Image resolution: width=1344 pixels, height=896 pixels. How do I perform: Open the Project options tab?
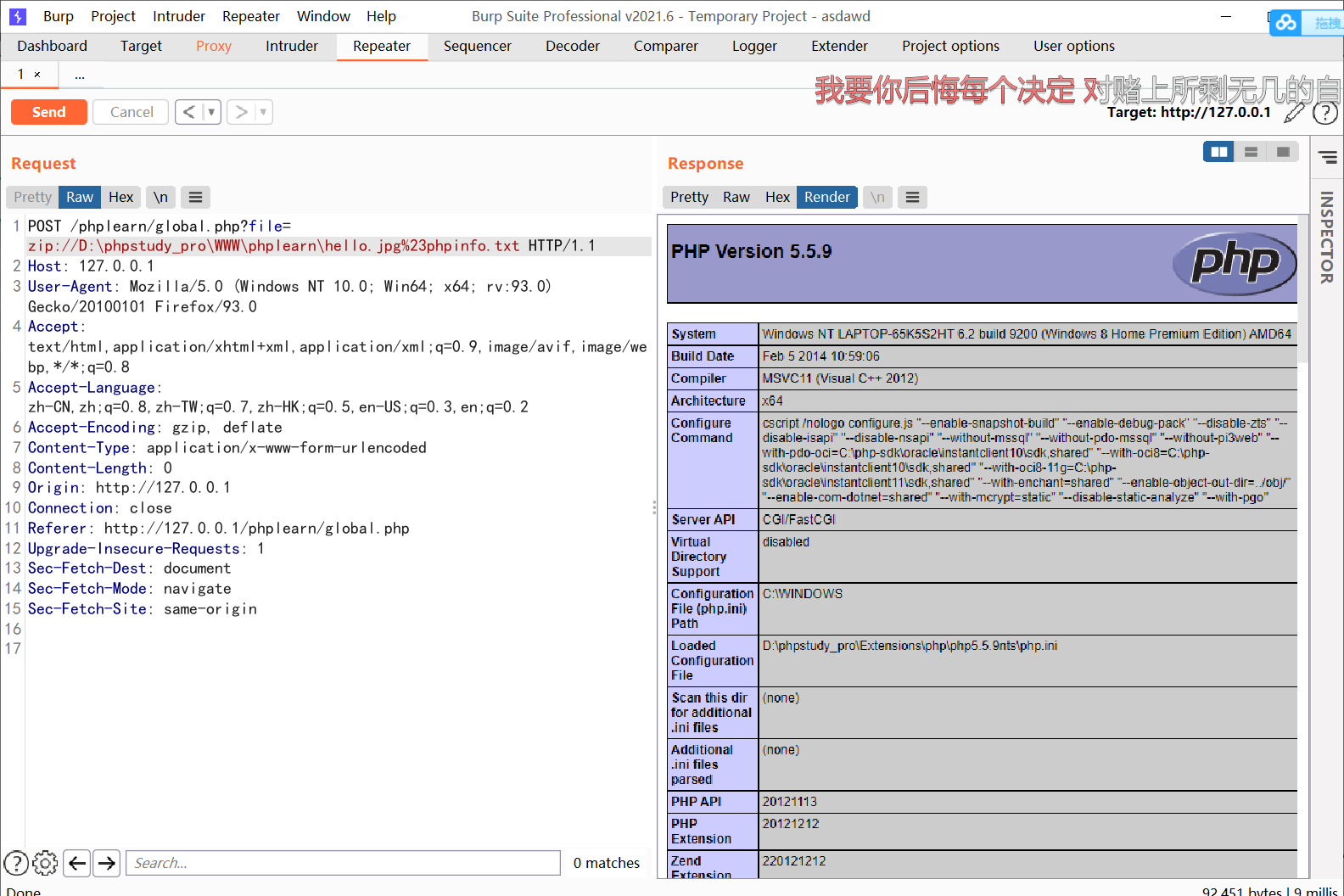(950, 46)
